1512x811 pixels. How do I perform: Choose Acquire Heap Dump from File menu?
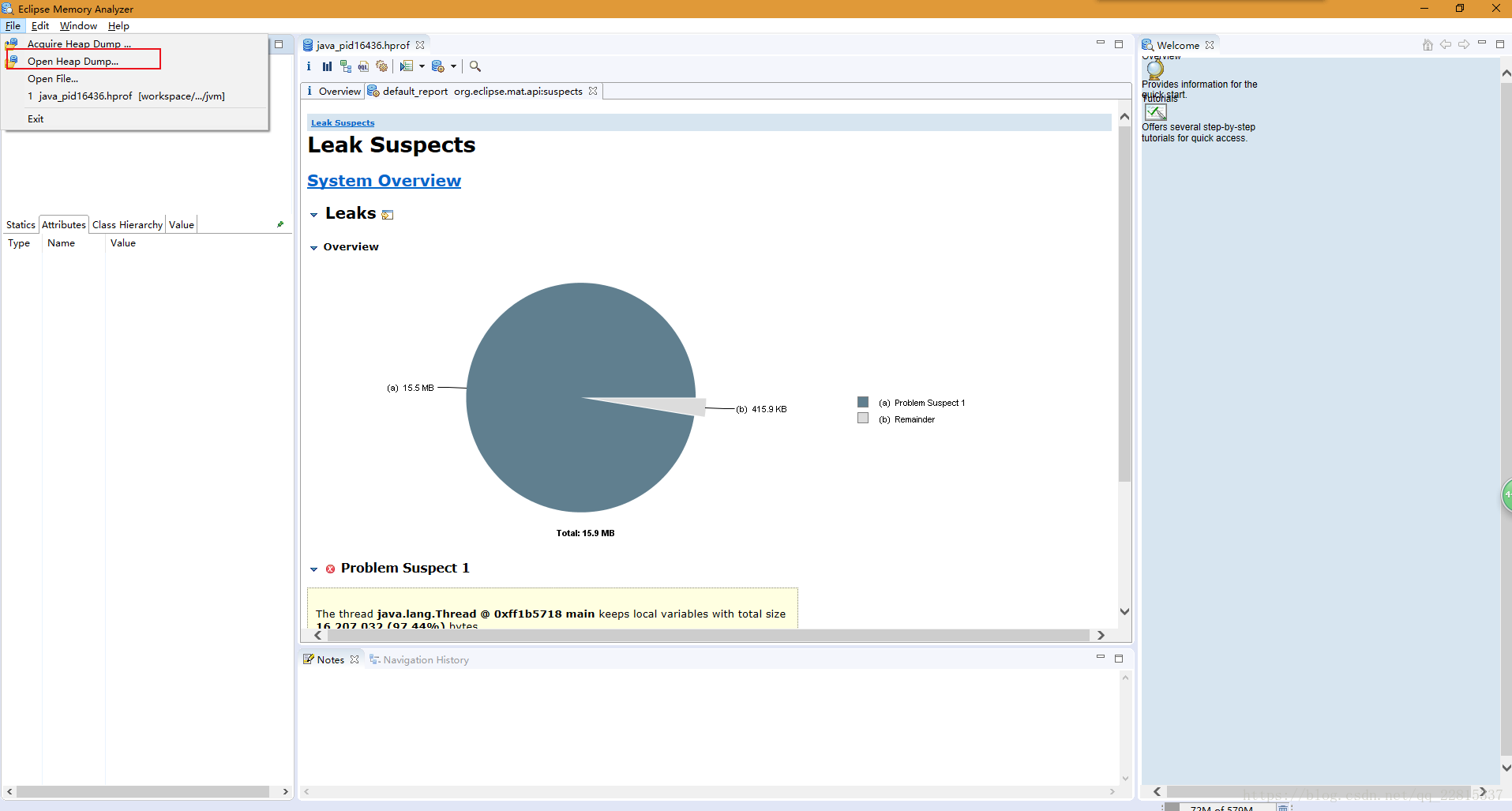point(135,43)
